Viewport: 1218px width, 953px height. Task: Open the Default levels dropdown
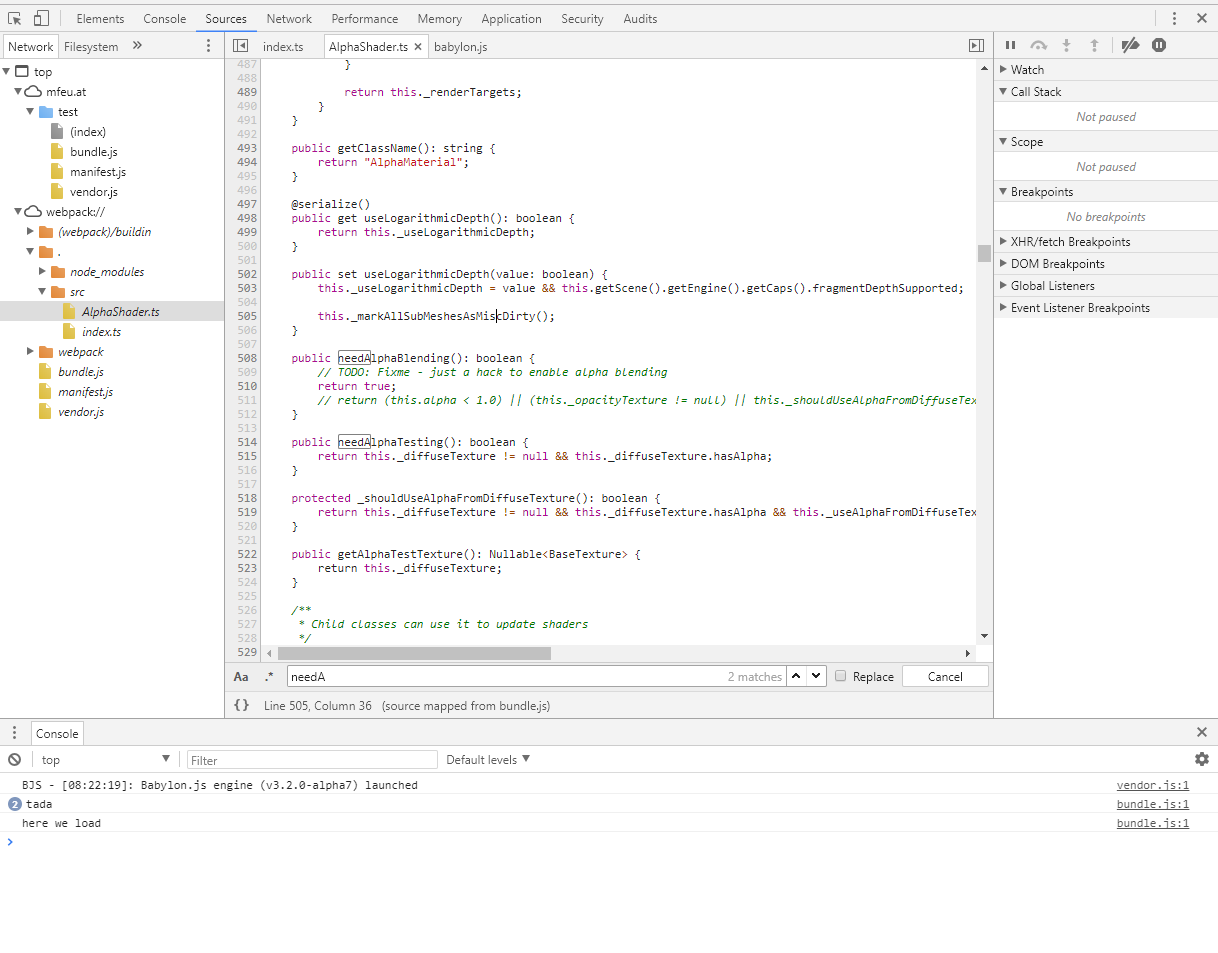(488, 759)
